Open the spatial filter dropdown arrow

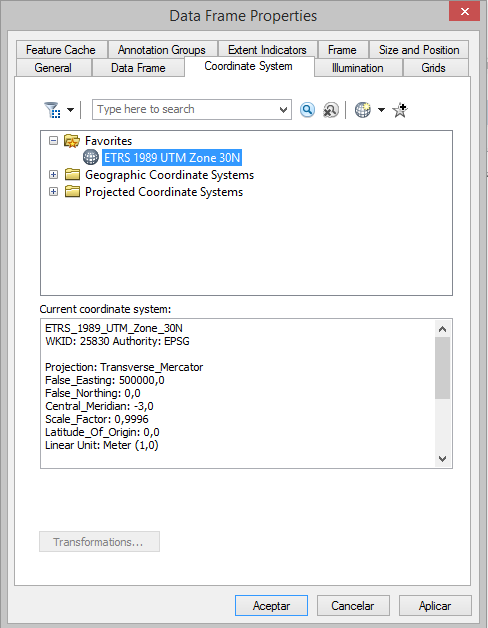click(71, 110)
